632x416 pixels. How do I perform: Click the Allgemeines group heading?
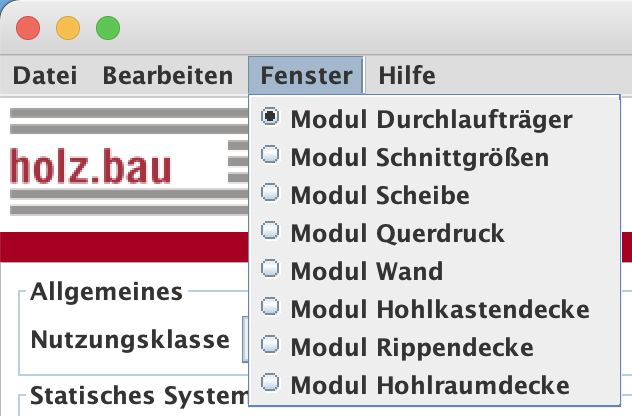106,292
